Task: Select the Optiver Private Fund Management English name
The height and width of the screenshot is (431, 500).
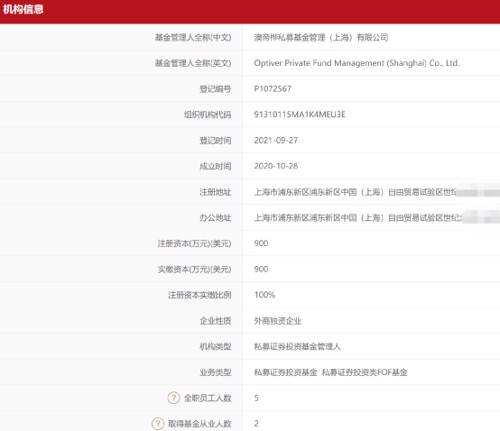Action: 357,63
